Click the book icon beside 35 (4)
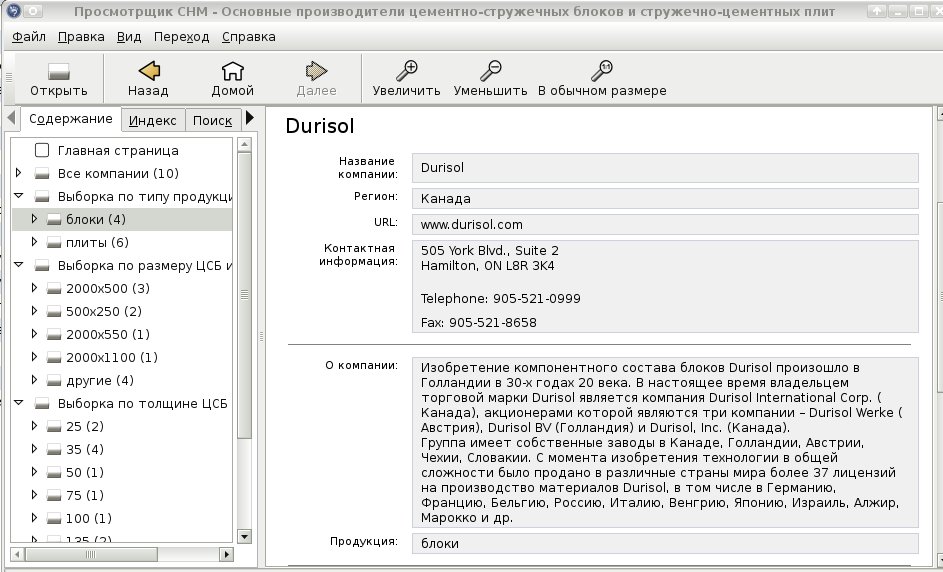This screenshot has width=943, height=572. pos(54,450)
